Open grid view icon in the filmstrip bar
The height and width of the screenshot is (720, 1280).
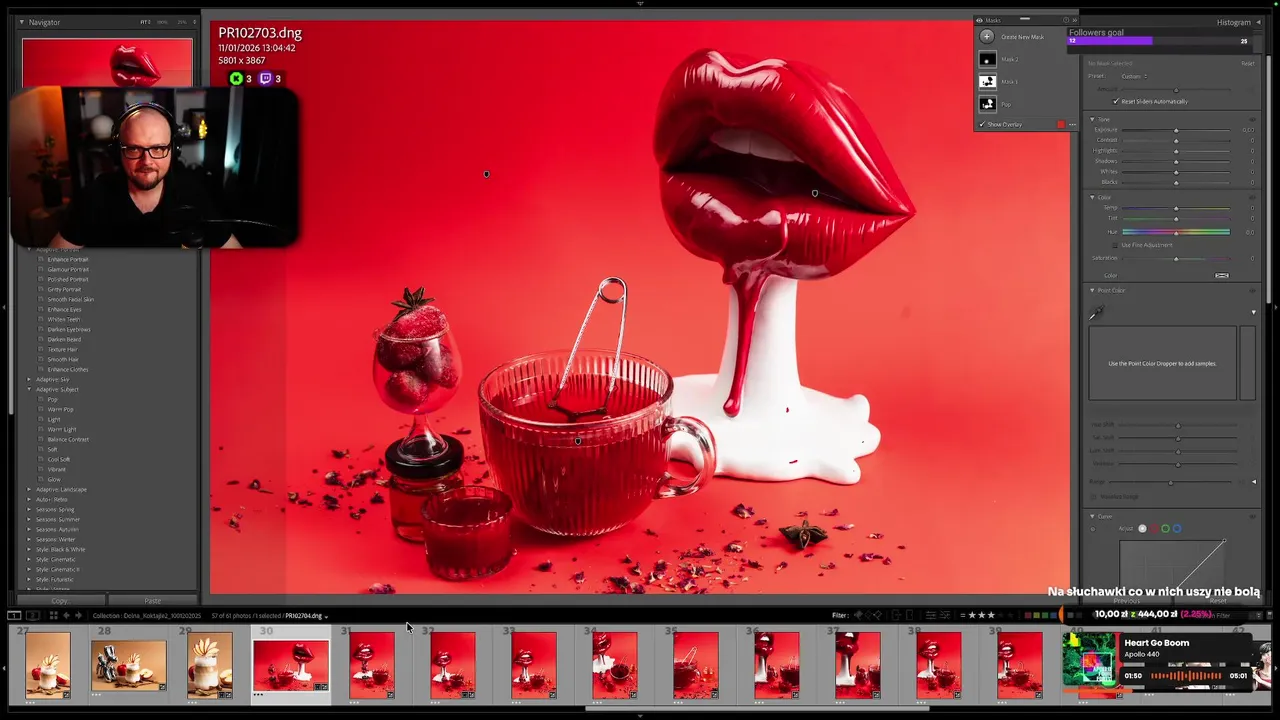(x=53, y=615)
